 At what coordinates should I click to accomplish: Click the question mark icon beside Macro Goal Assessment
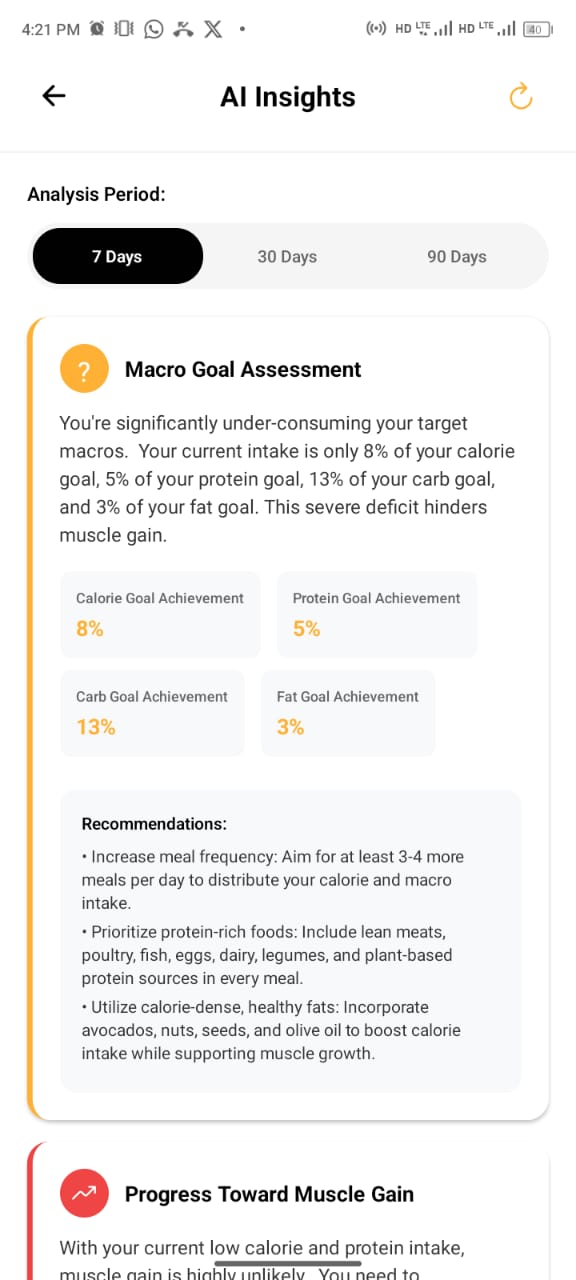84,368
